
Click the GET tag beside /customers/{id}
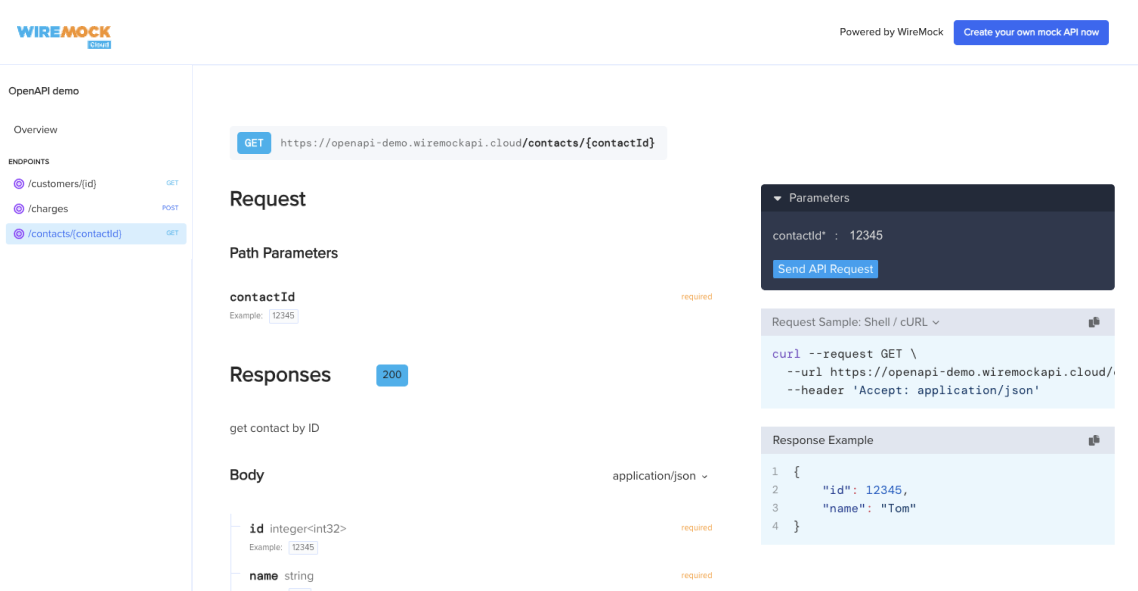pyautogui.click(x=172, y=184)
